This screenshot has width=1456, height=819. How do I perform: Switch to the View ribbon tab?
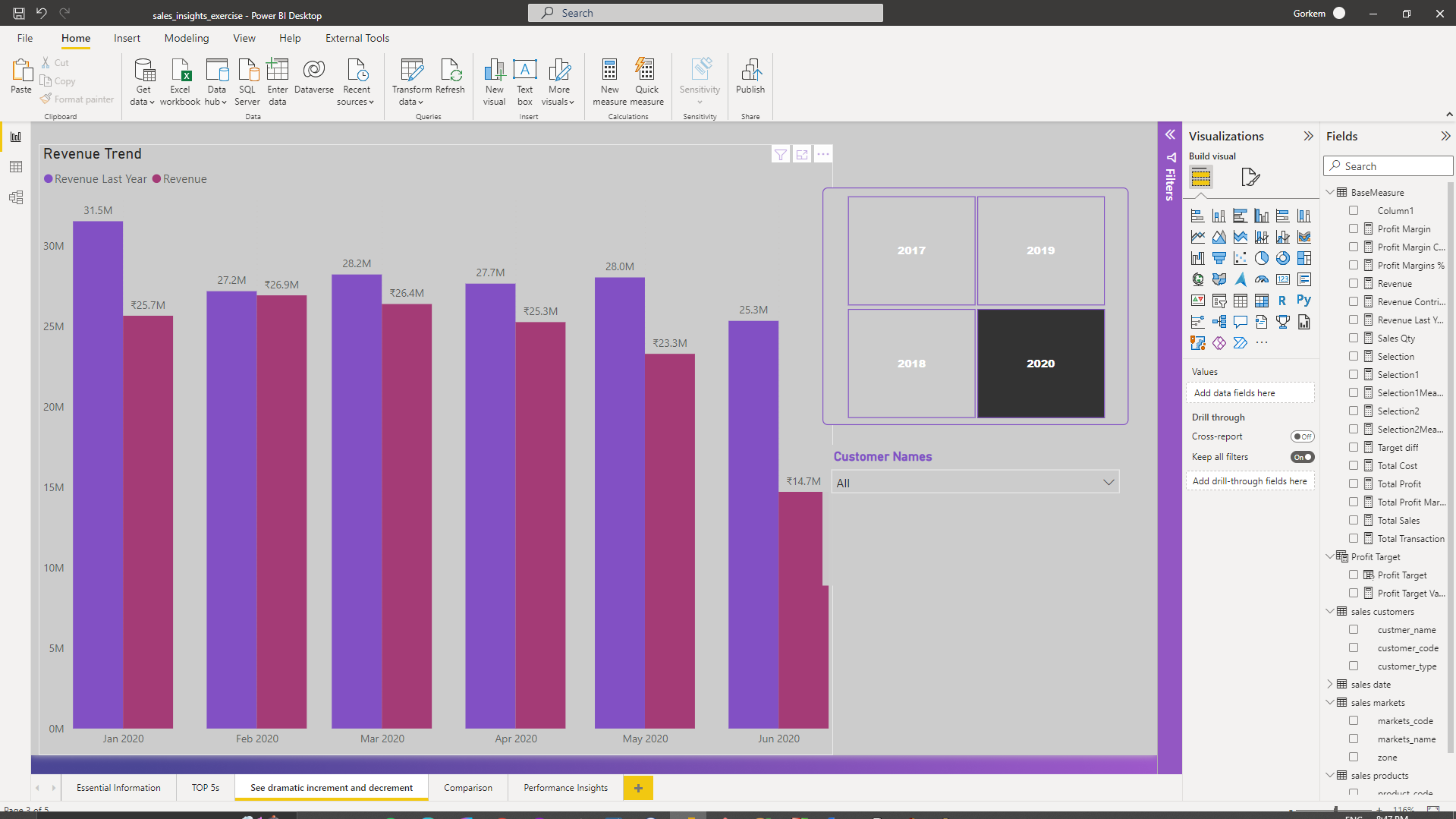244,38
